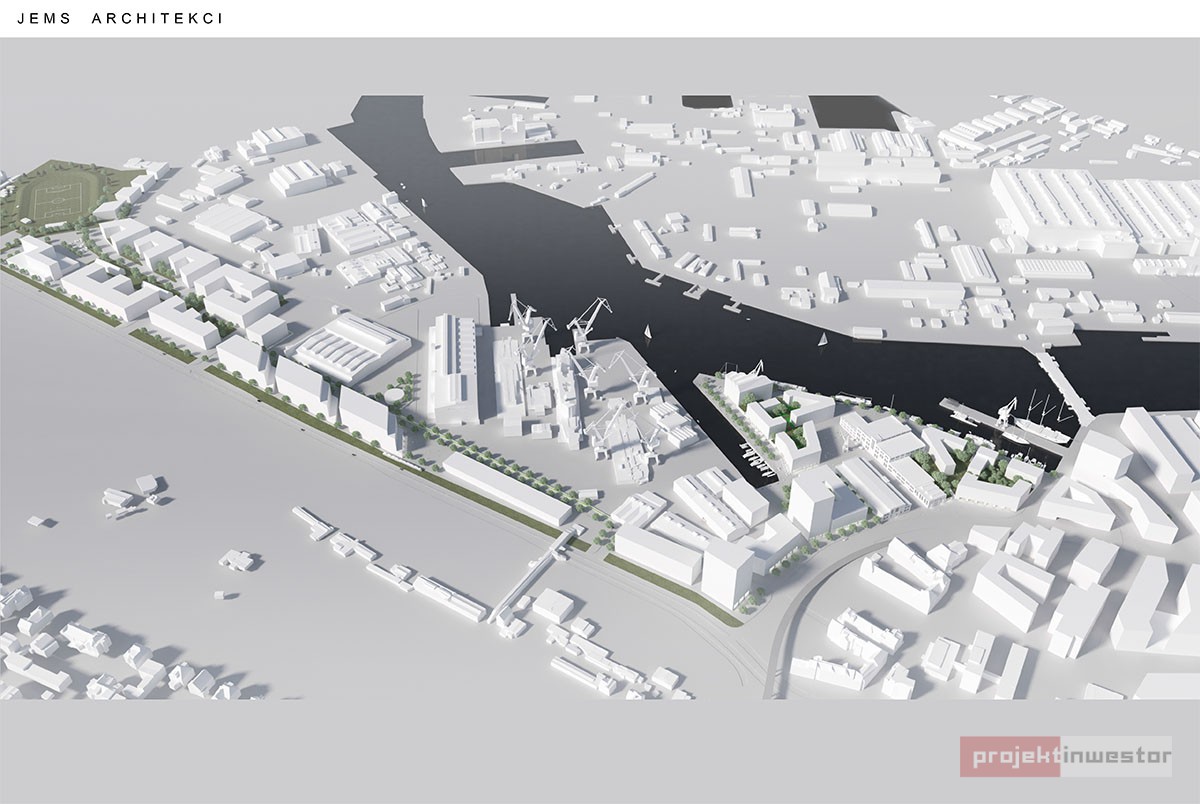Screen dimensions: 1200x804
Task: Click the projektinwestor watermark logo
Action: pos(1065,757)
